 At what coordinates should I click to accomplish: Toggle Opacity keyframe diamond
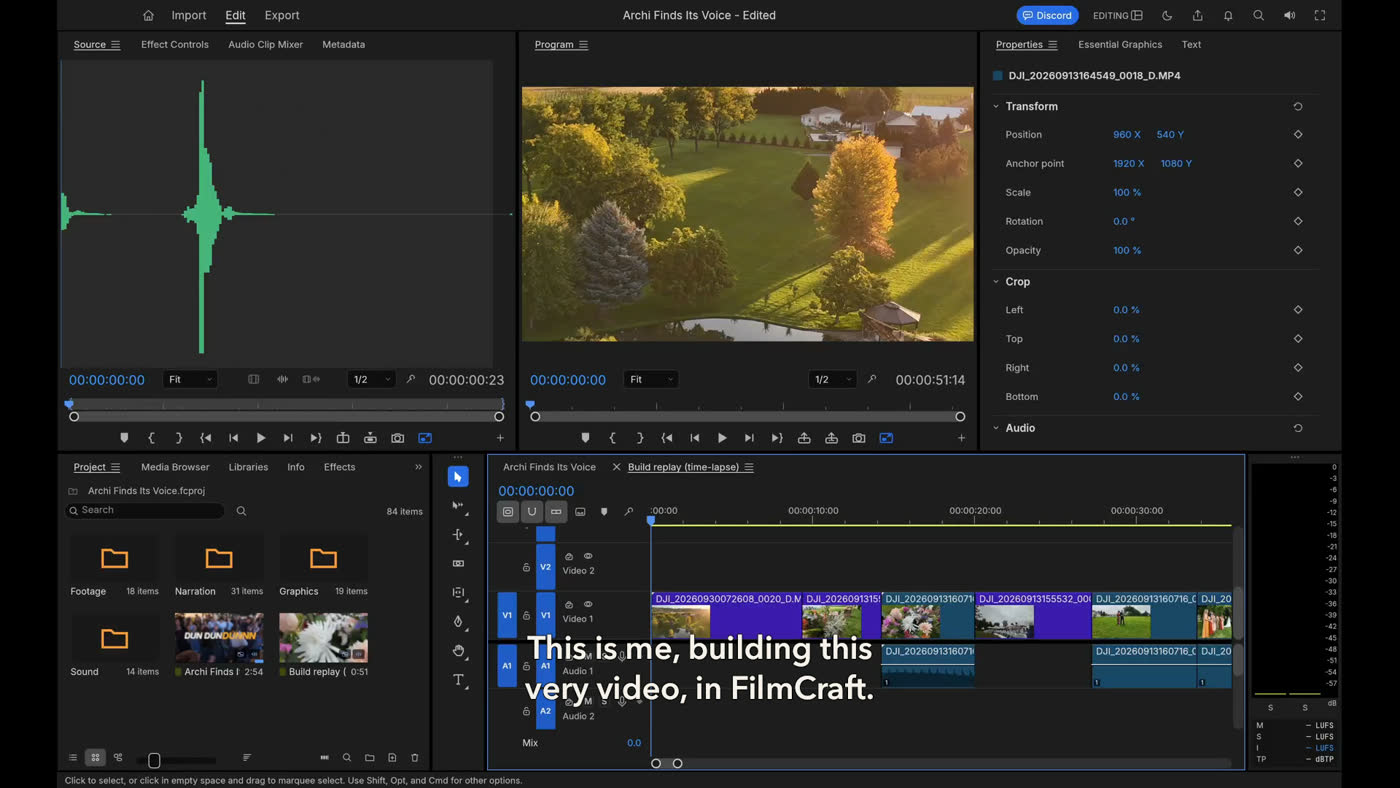[x=1298, y=250]
